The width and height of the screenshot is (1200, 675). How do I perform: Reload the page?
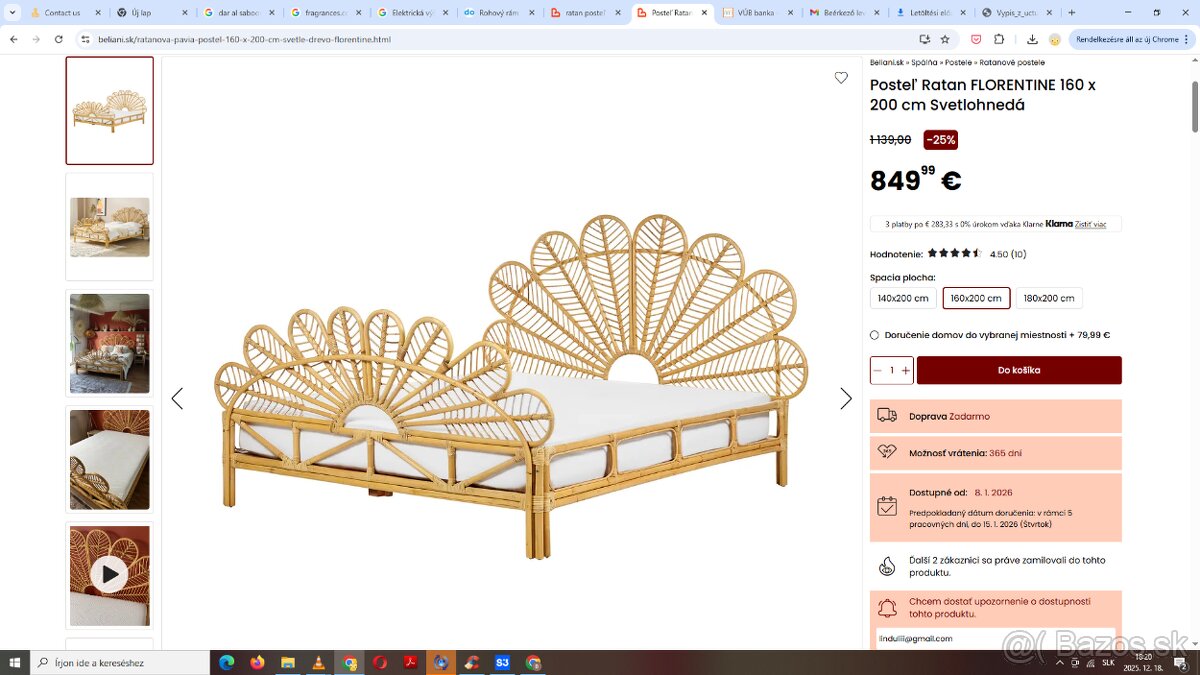(59, 39)
